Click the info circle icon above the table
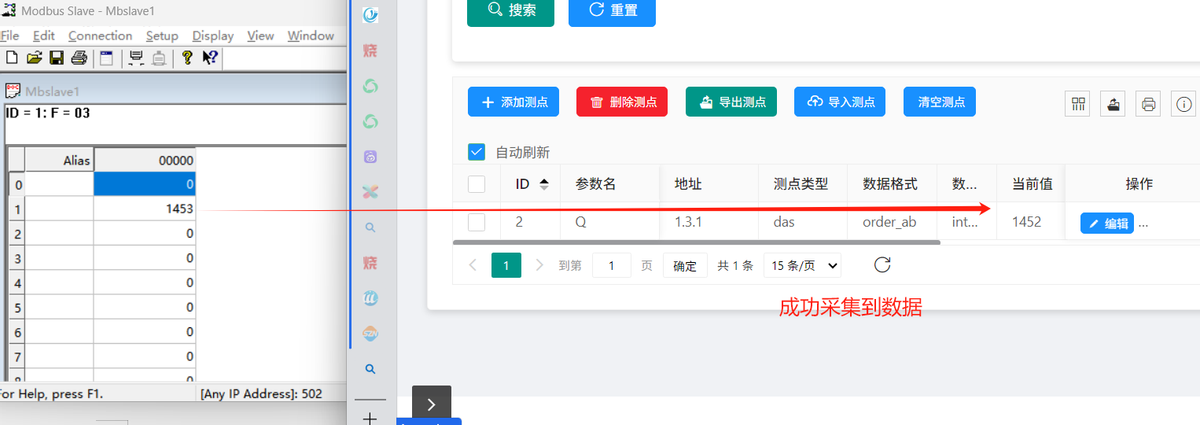Image resolution: width=1200 pixels, height=425 pixels. (x=1185, y=103)
